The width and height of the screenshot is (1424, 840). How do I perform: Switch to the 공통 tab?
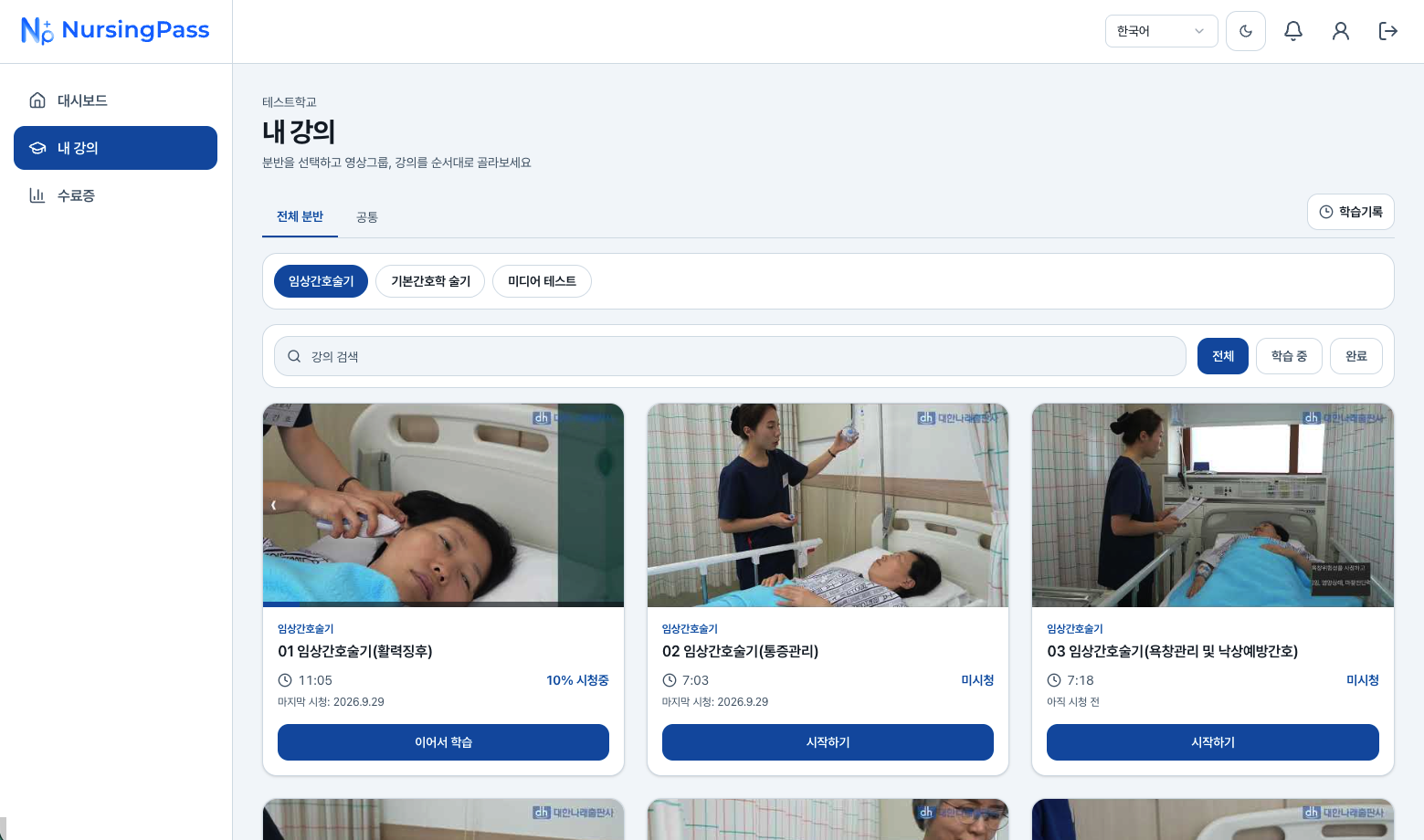[367, 217]
